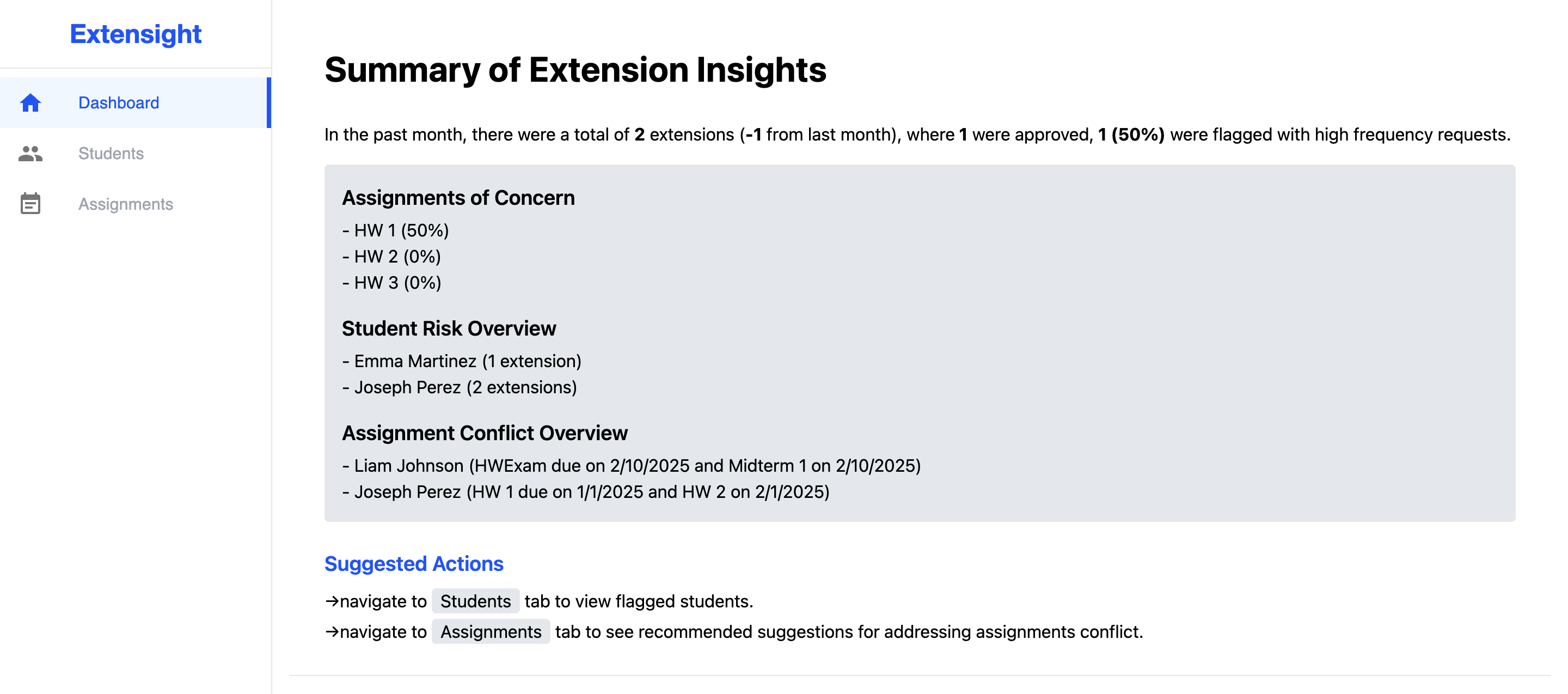The height and width of the screenshot is (694, 1568).
Task: Click the Assignments calendar icon in sidebar
Action: pos(30,204)
